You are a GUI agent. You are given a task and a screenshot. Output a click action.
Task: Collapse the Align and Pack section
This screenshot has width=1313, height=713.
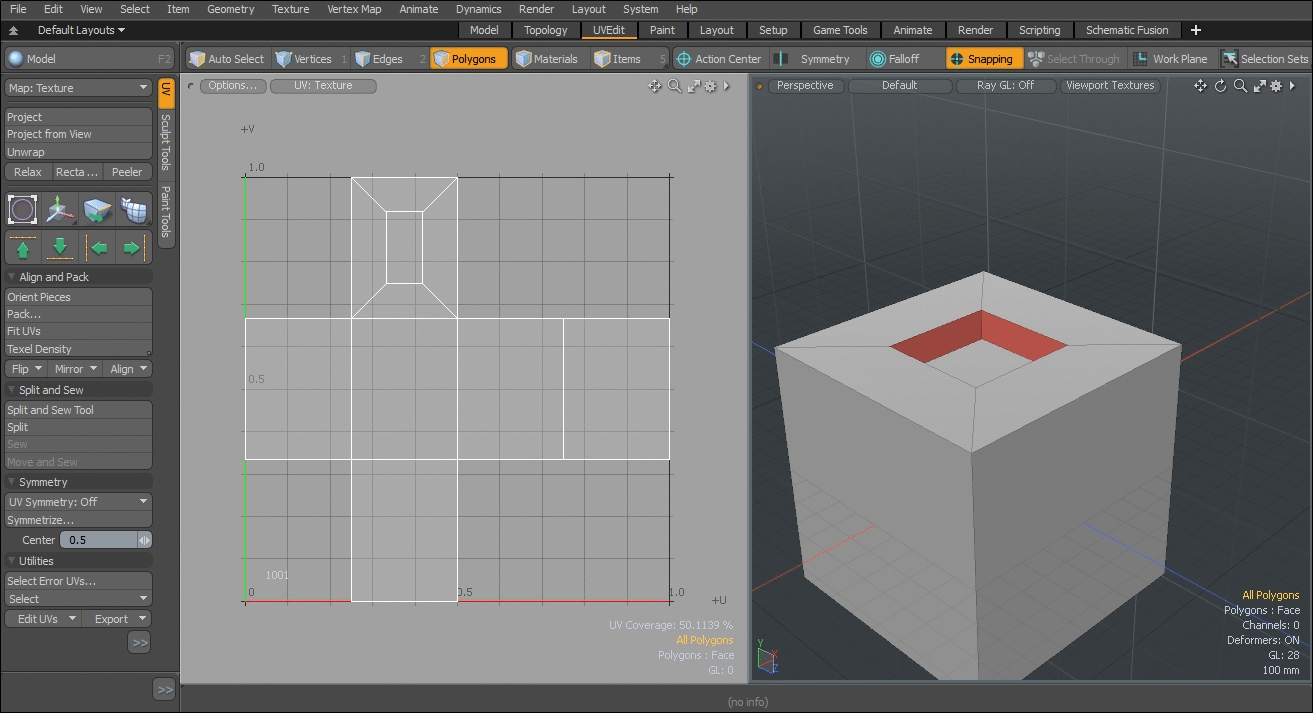[12, 277]
